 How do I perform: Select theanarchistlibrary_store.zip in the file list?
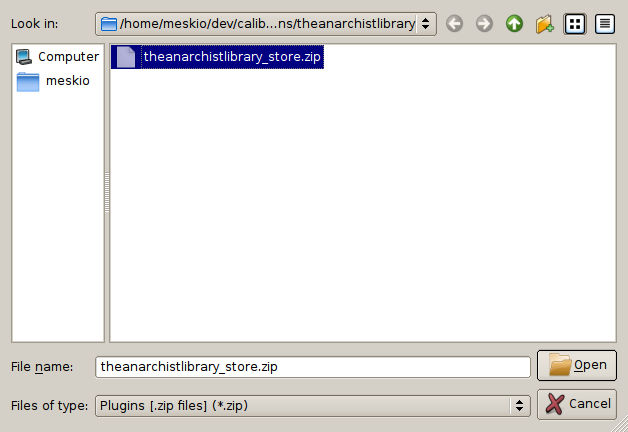pos(217,56)
